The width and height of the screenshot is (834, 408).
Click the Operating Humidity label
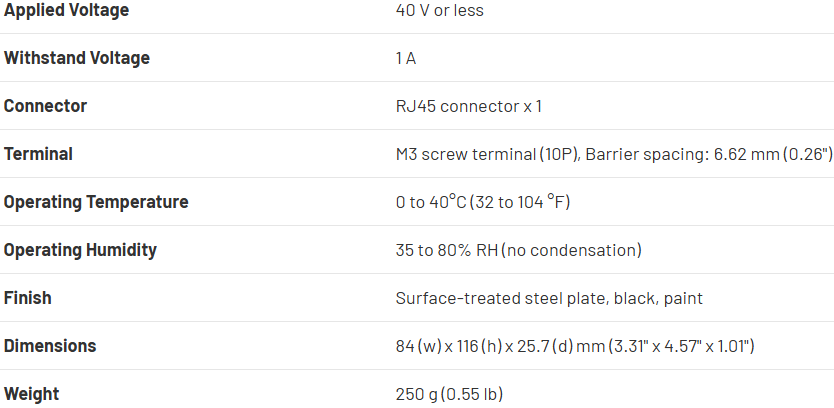point(80,250)
